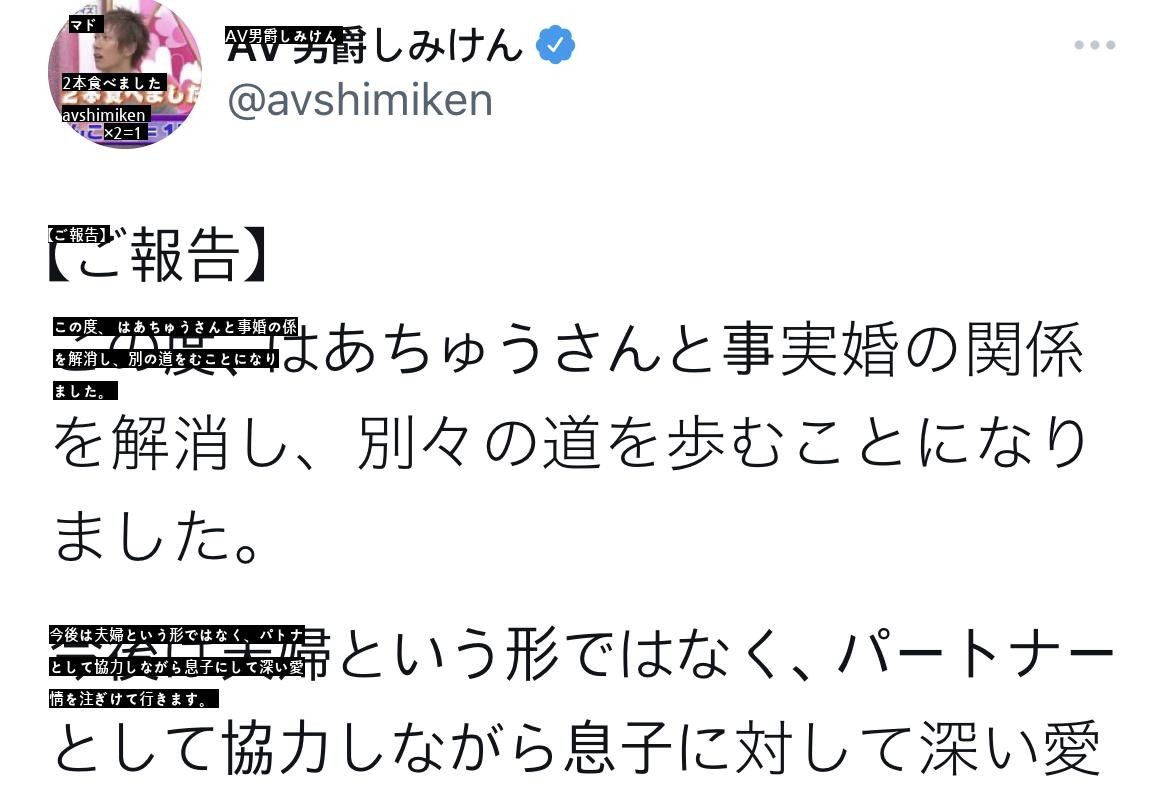Click the blue verified checkmark badge
This screenshot has width=1170, height=800.
pos(556,46)
